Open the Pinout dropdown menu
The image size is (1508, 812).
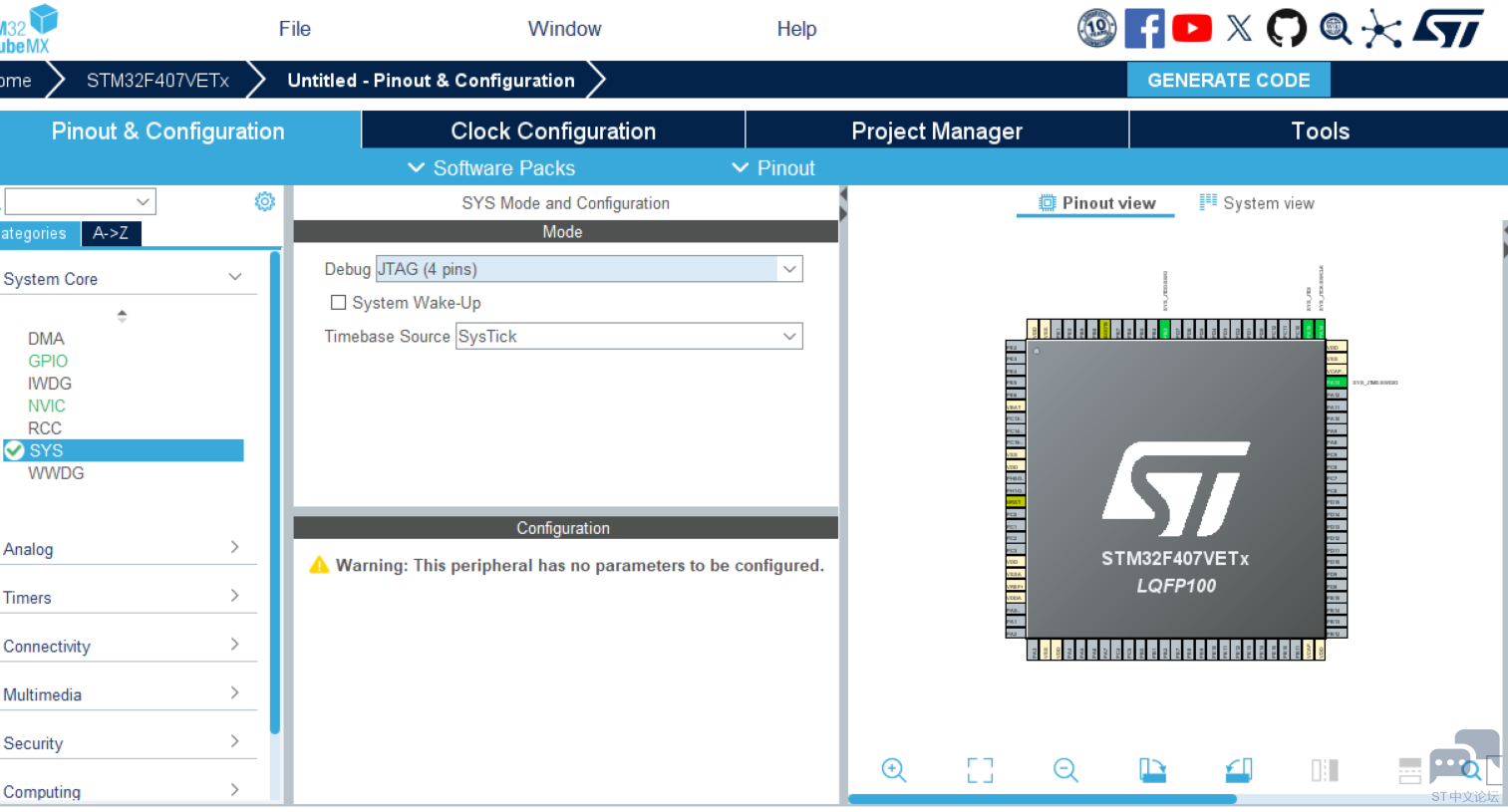pyautogui.click(x=773, y=168)
